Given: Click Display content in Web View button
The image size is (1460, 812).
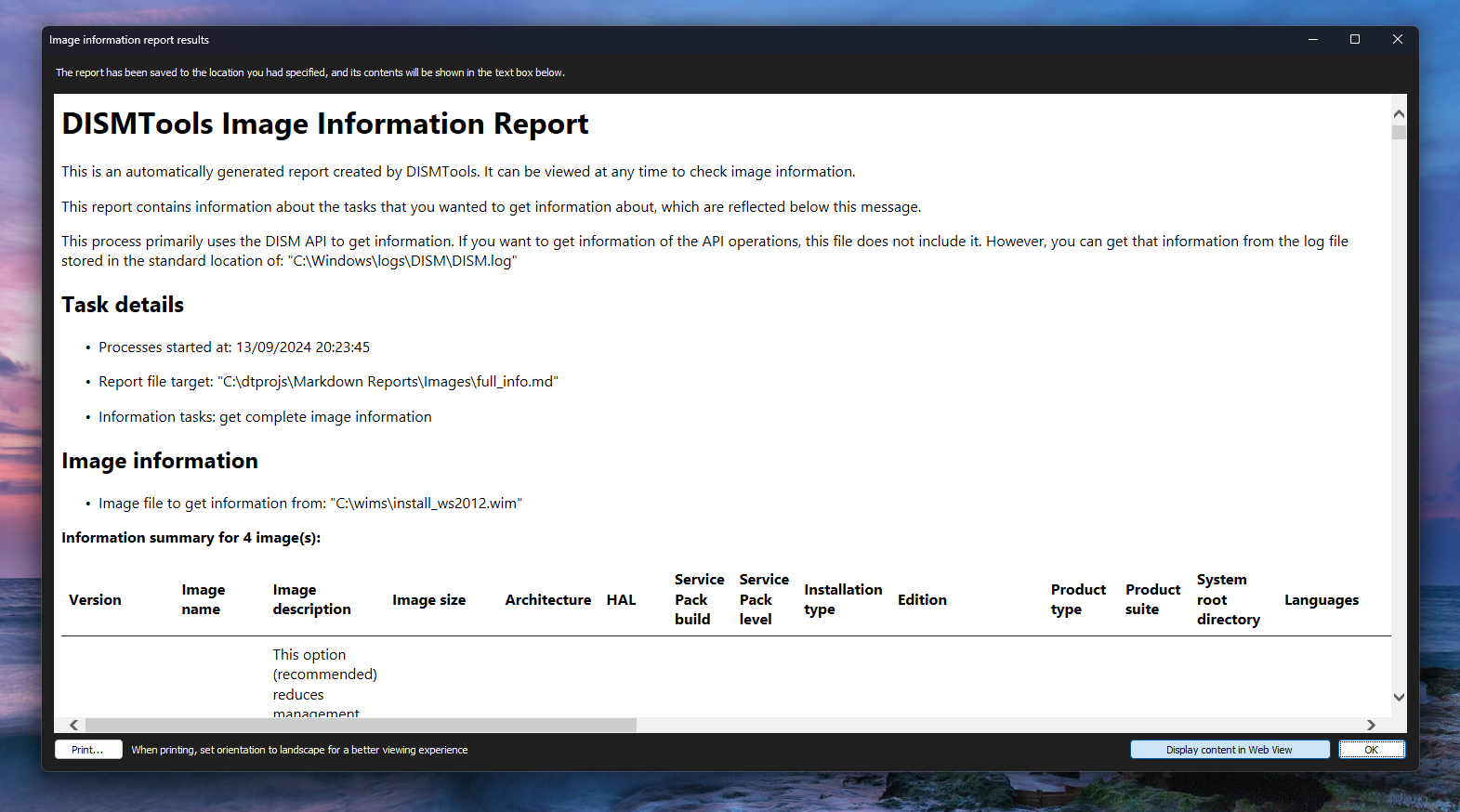Looking at the screenshot, I should [1230, 750].
